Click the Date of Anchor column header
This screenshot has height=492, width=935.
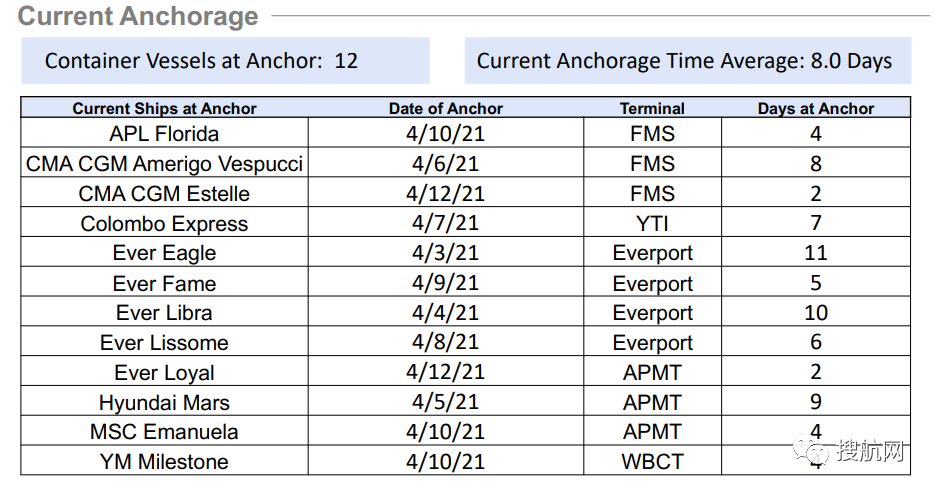point(445,109)
